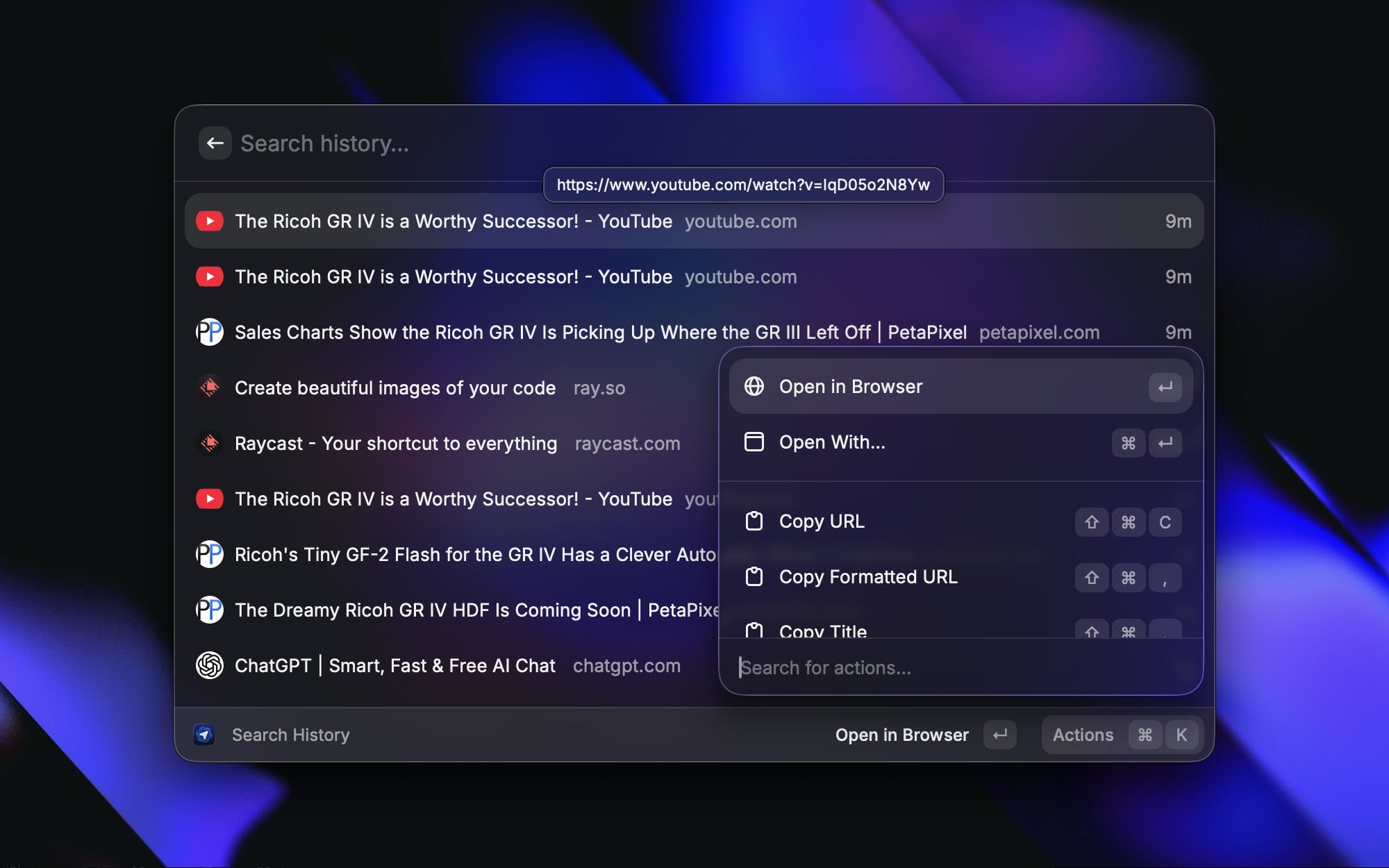
Task: Click the ChatGPT logo icon
Action: (x=210, y=666)
